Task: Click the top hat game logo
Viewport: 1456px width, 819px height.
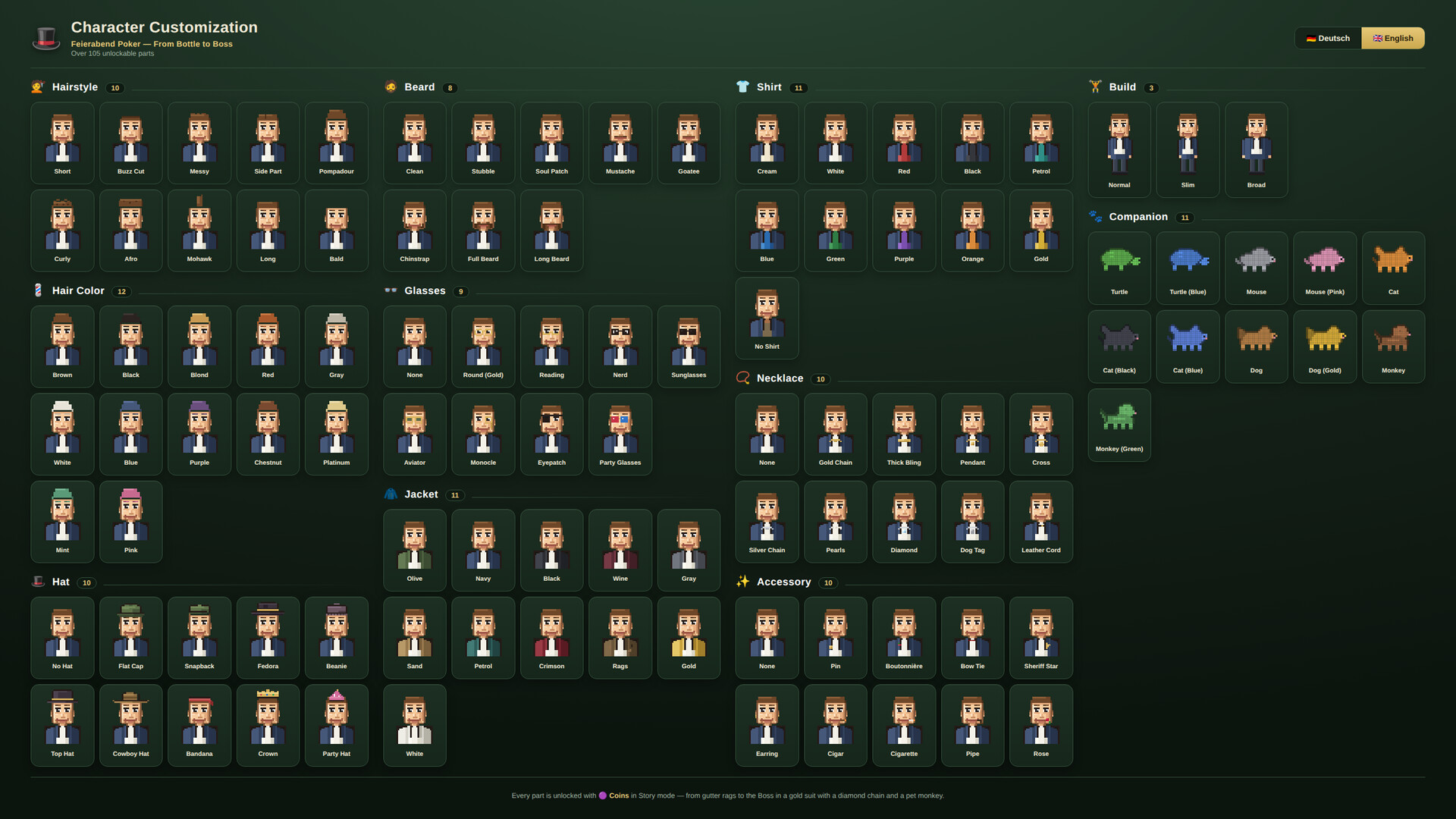Action: (x=46, y=38)
